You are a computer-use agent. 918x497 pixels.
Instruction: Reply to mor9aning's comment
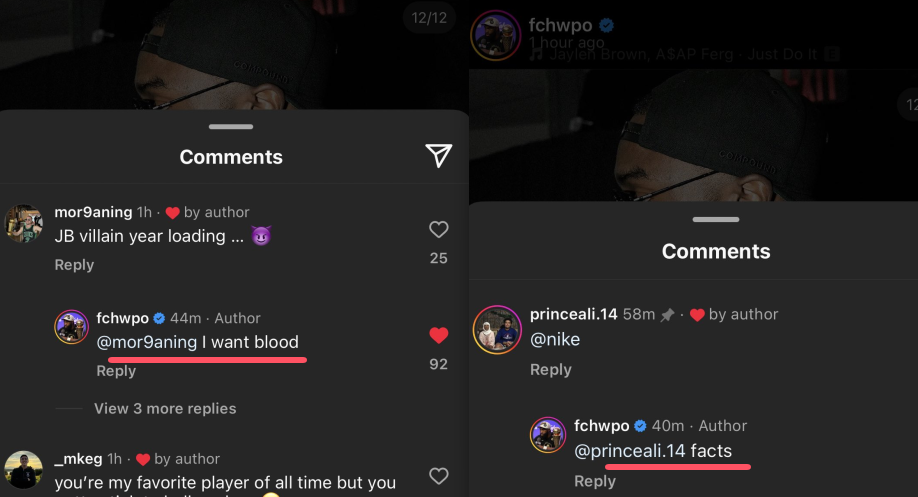(x=74, y=265)
